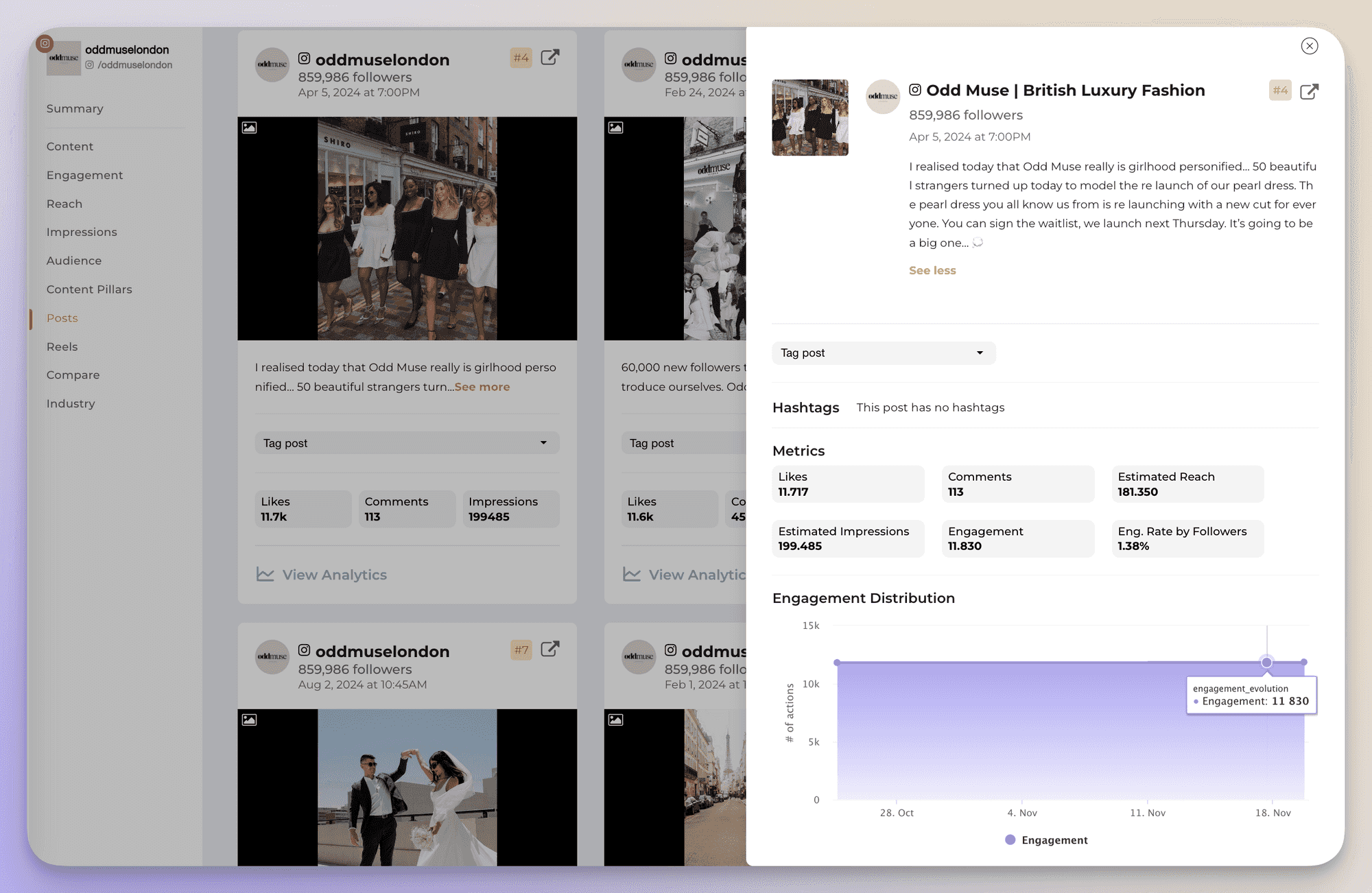The width and height of the screenshot is (1372, 893).
Task: Click the Likes 11.717 metric tile
Action: pyautogui.click(x=848, y=484)
